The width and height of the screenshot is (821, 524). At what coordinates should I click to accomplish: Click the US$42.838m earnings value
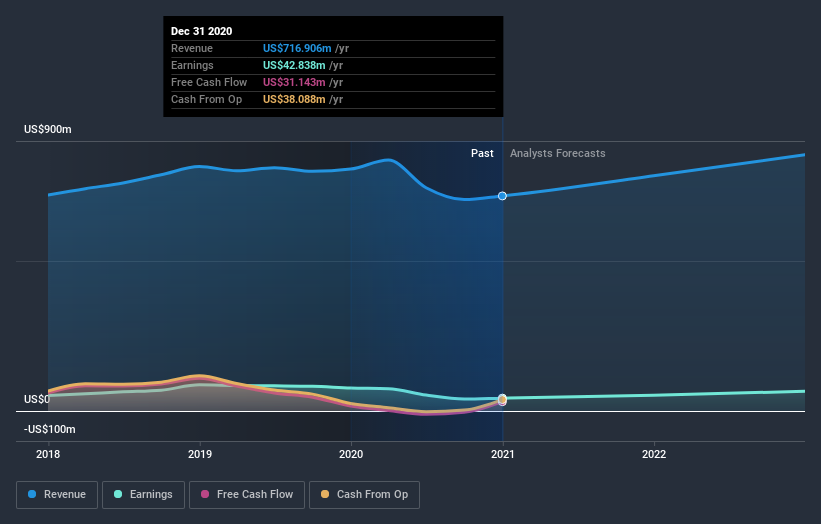click(294, 65)
